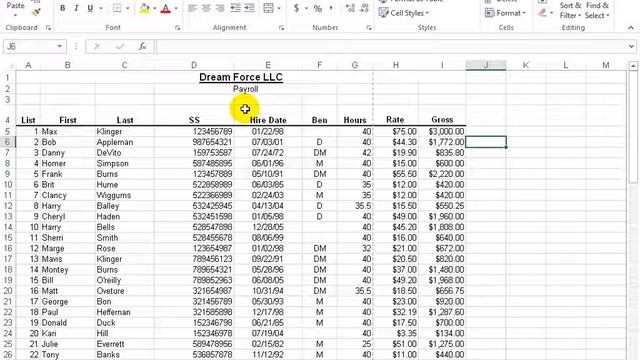Toggle Align Right
Image resolution: width=640 pixels, height=360 pixels.
click(220, 8)
